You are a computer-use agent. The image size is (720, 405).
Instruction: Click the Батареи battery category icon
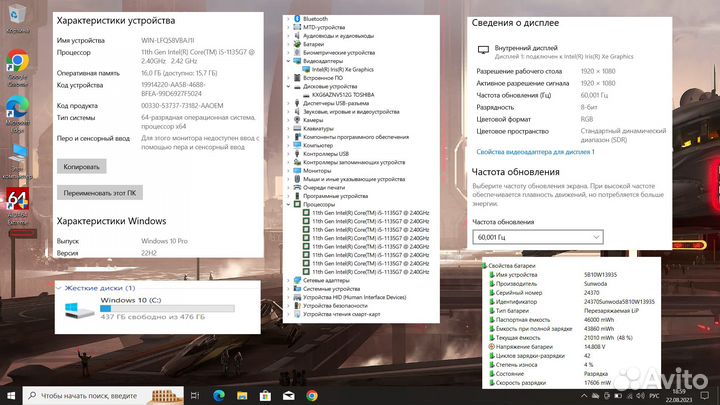pos(297,44)
